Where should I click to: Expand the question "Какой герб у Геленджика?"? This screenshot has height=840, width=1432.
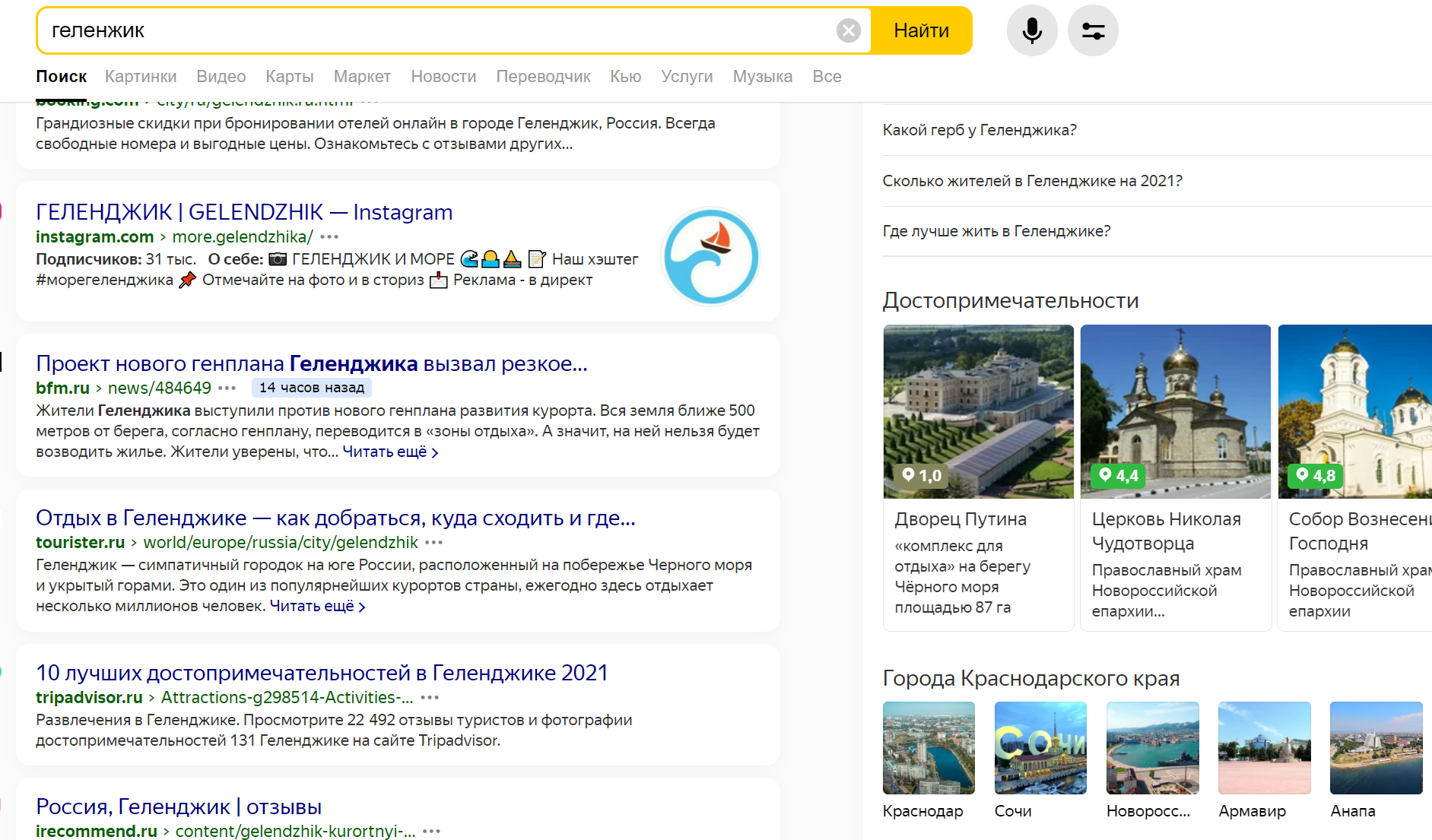click(980, 130)
